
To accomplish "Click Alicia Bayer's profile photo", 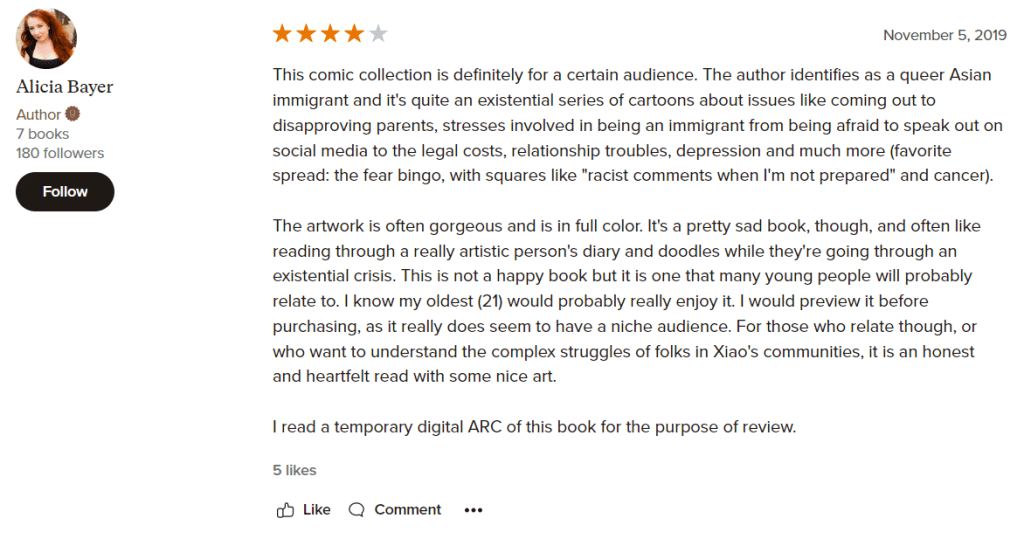I will click(46, 39).
